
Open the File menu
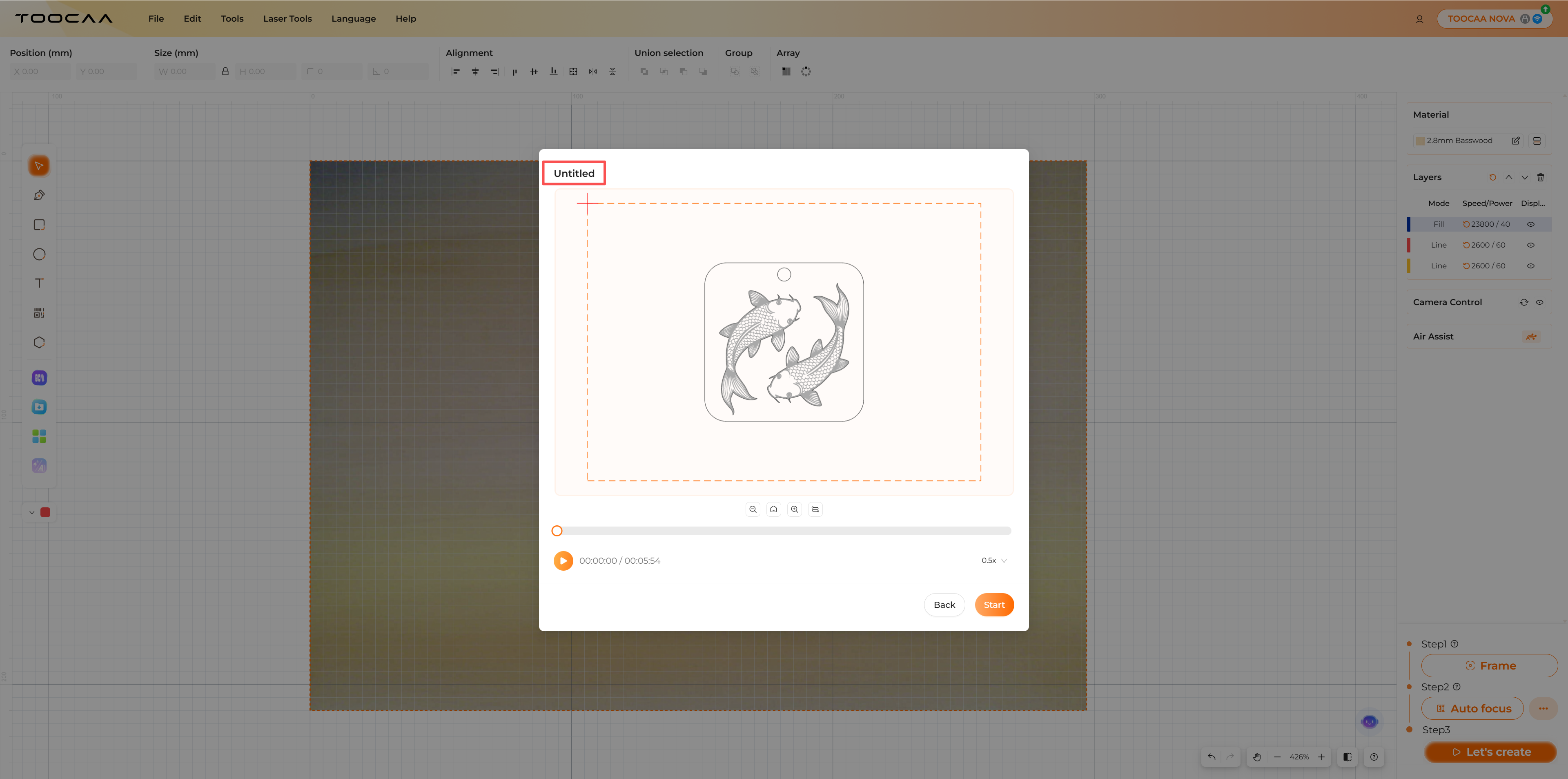[x=156, y=19]
